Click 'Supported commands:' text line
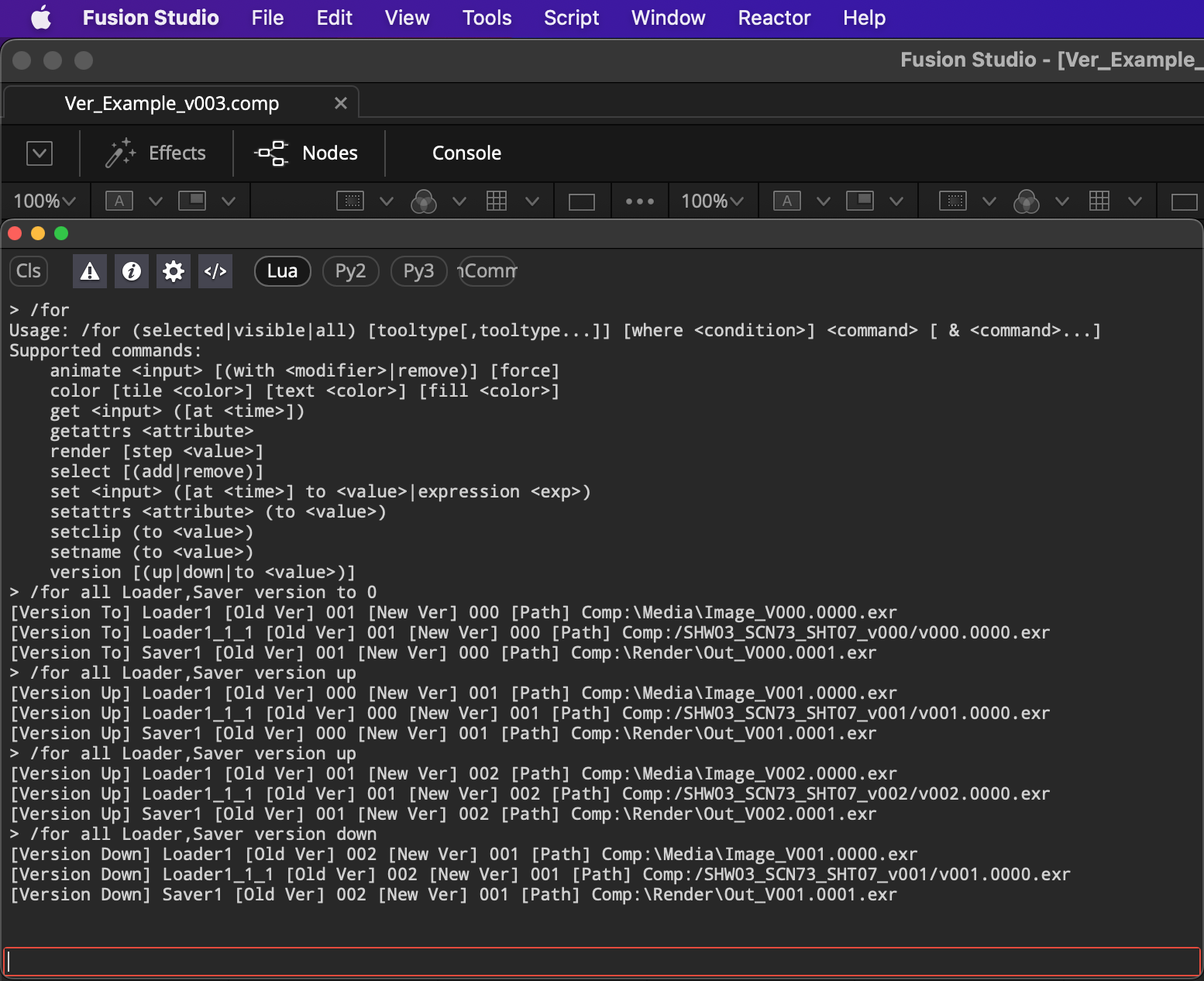 (105, 351)
